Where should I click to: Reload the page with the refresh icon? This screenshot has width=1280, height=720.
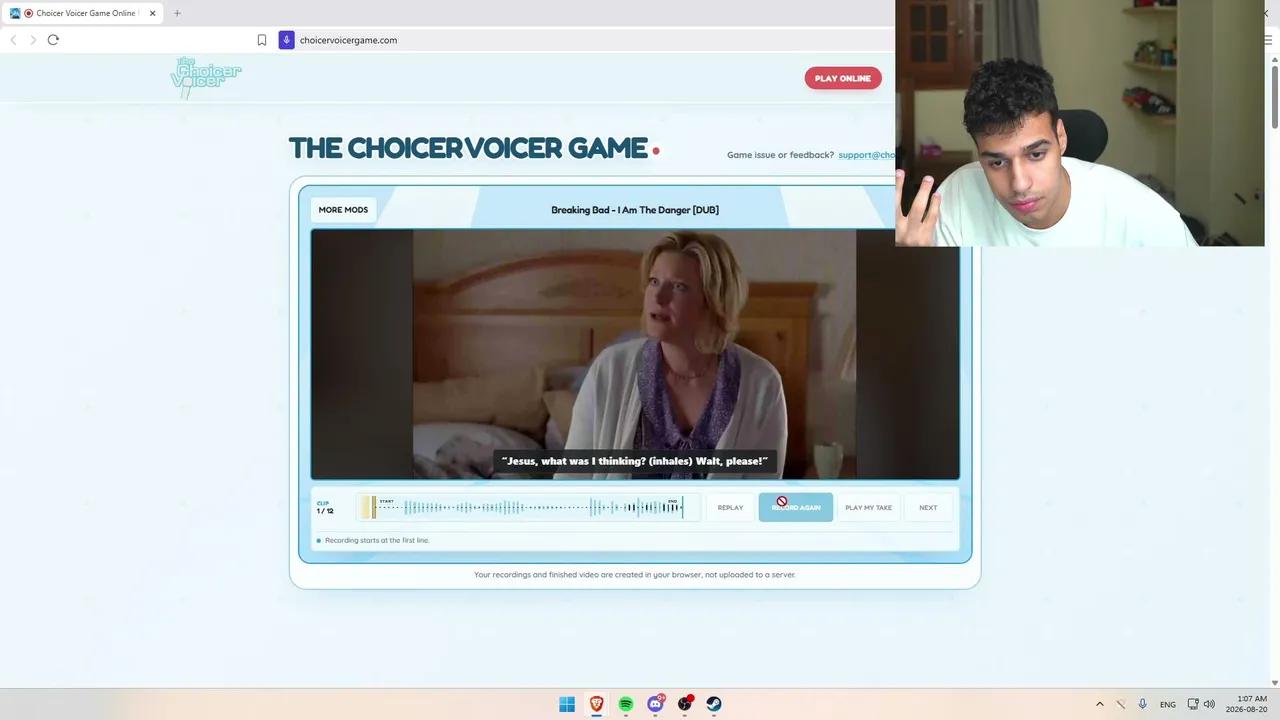click(53, 40)
